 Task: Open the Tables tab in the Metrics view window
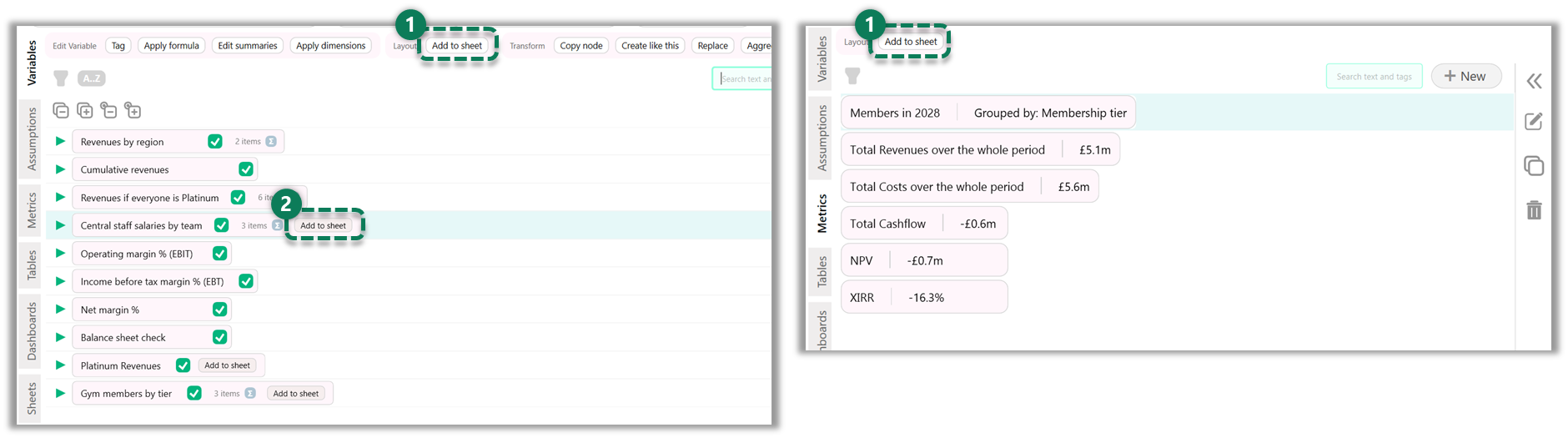(x=822, y=272)
